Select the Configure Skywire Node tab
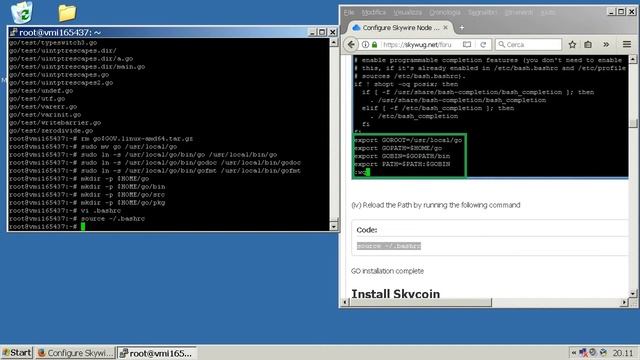 (x=399, y=27)
